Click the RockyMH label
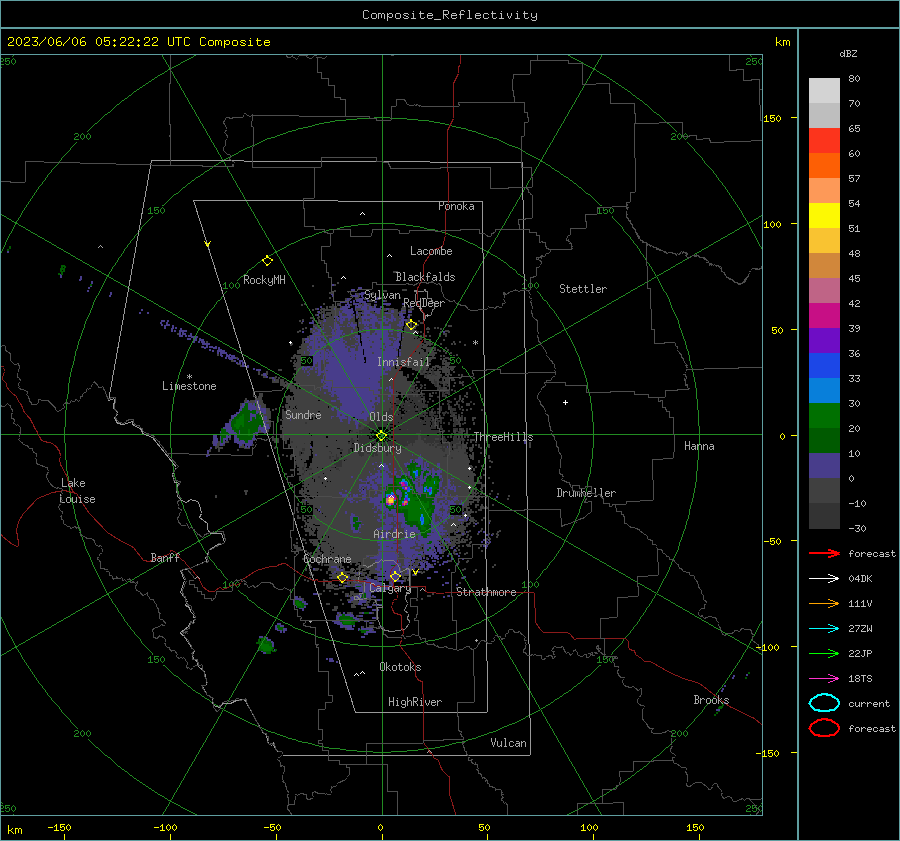Image resolution: width=900 pixels, height=841 pixels. coord(264,280)
